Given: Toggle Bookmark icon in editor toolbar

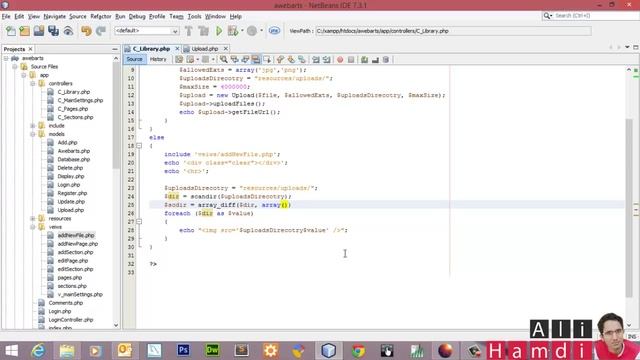Looking at the screenshot, I should coord(302,60).
